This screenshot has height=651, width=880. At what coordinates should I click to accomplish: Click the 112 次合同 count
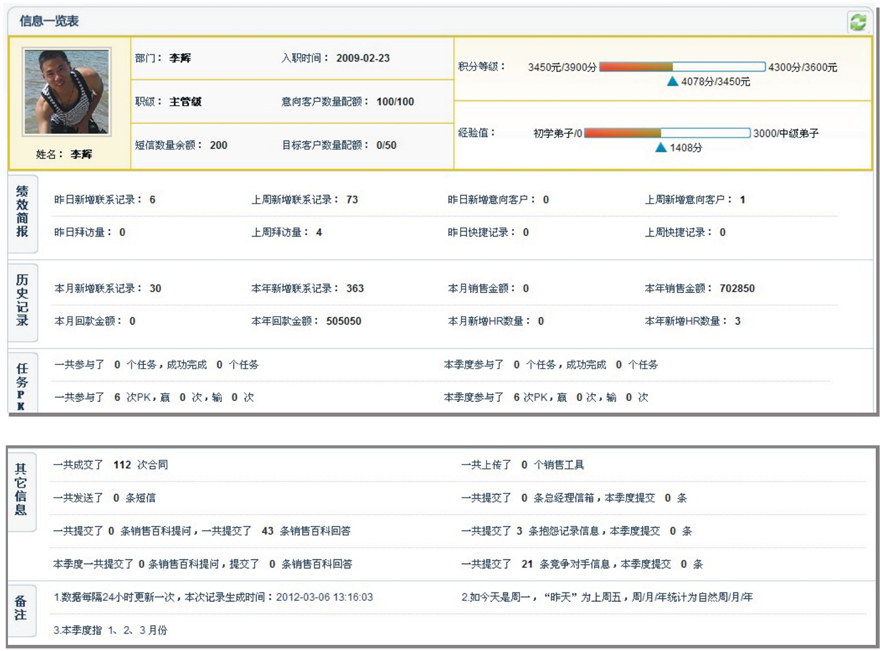click(123, 465)
